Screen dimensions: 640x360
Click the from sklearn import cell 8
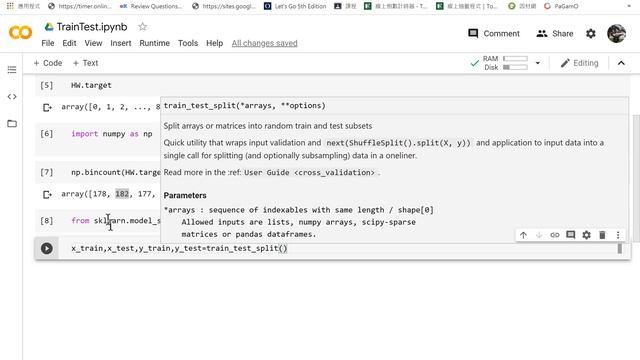(x=116, y=221)
